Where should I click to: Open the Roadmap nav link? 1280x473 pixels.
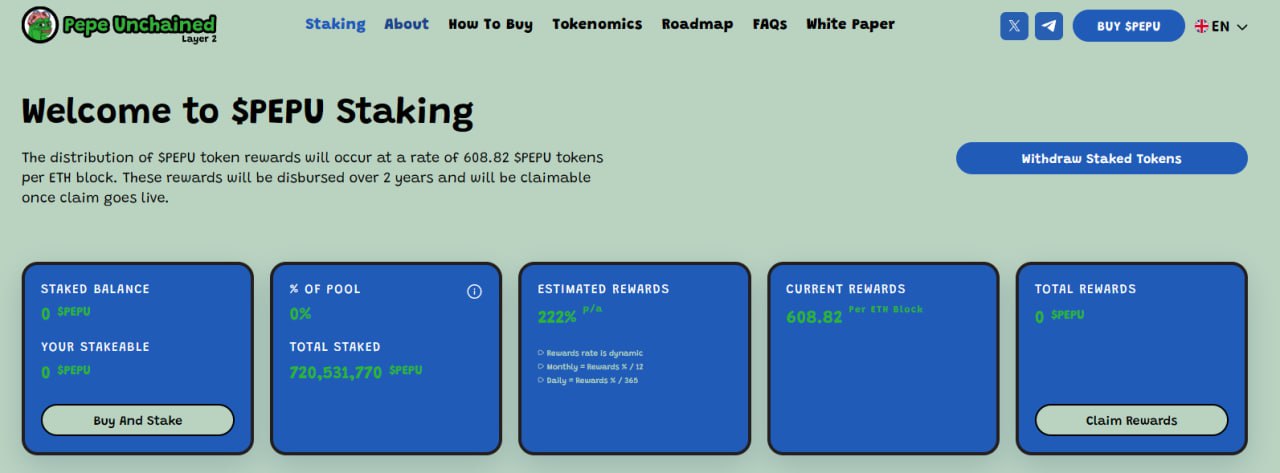tap(697, 24)
